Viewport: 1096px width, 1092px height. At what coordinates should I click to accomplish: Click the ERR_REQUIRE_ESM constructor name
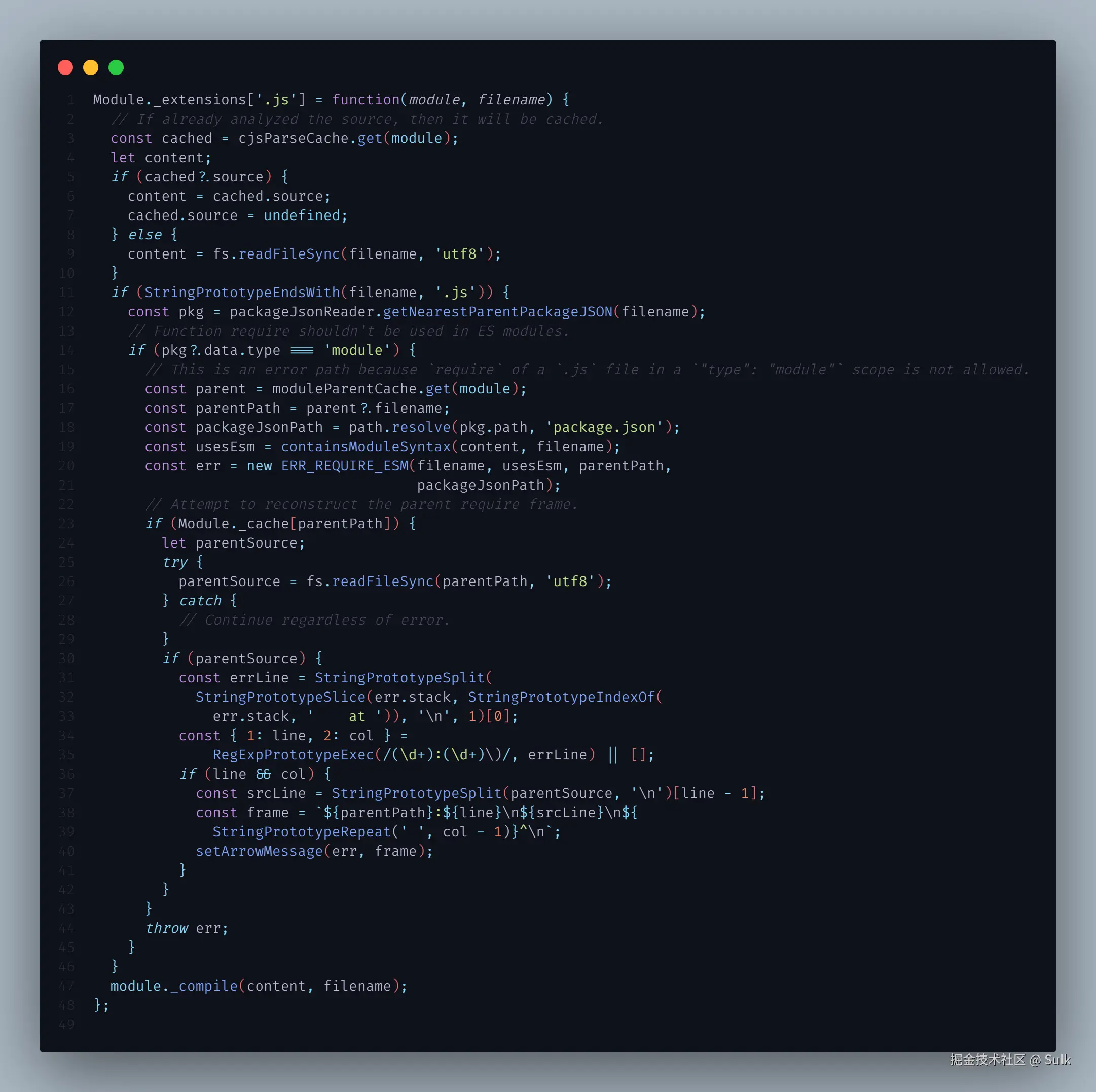coord(344,466)
